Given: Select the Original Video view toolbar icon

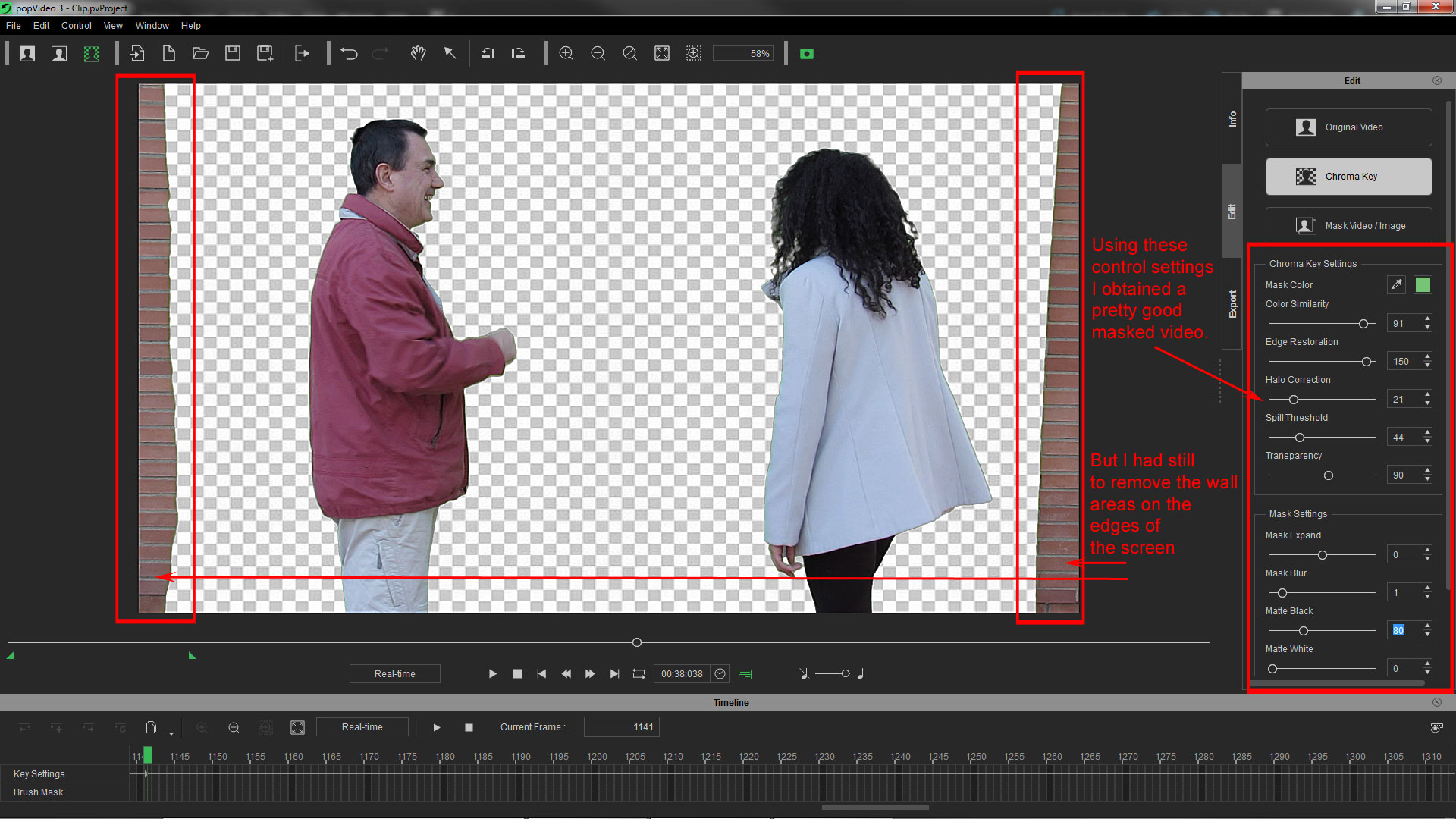Looking at the screenshot, I should click(x=27, y=54).
